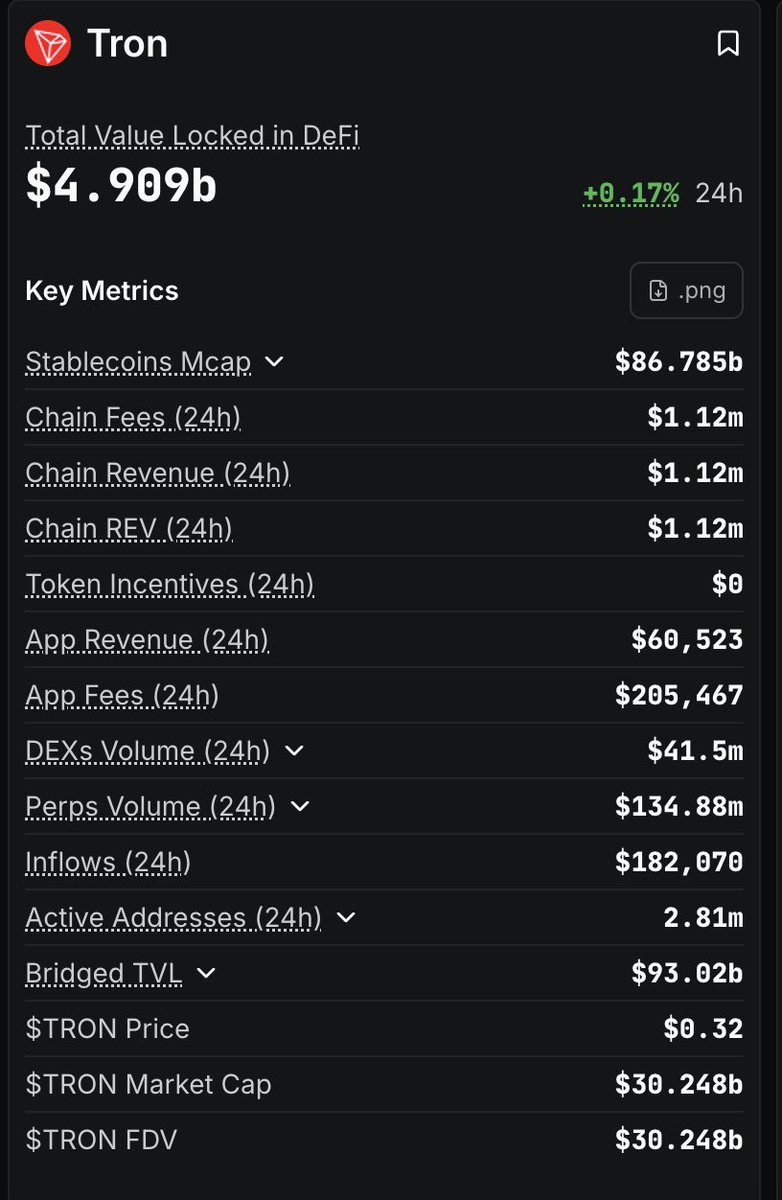Expand the Bridged TVL chevron
Screen dimensions: 782x1200
(206, 973)
